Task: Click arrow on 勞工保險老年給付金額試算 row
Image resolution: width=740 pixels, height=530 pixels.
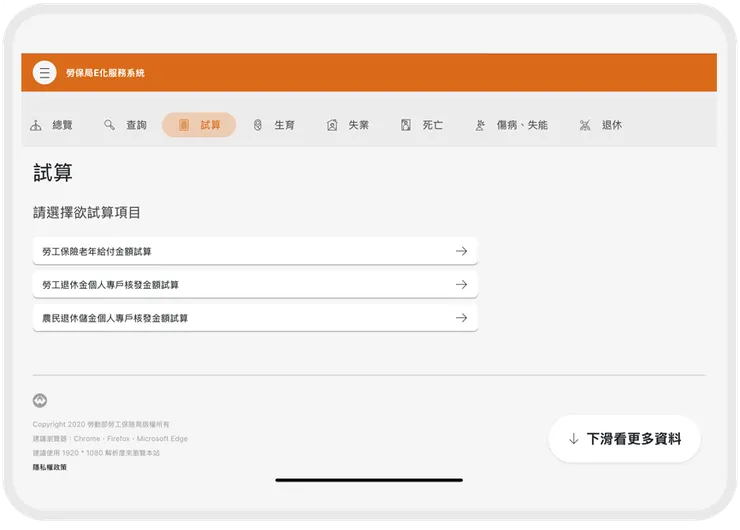Action: 462,251
